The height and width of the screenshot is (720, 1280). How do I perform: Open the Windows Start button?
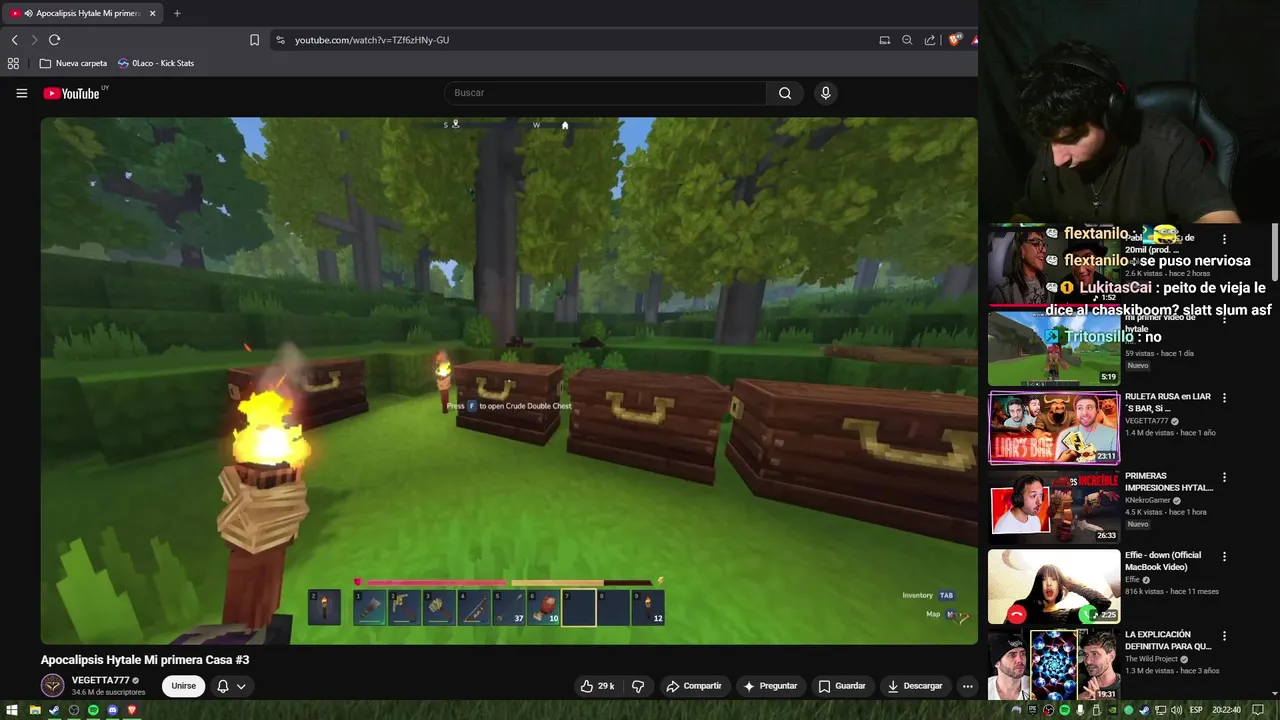click(13, 710)
